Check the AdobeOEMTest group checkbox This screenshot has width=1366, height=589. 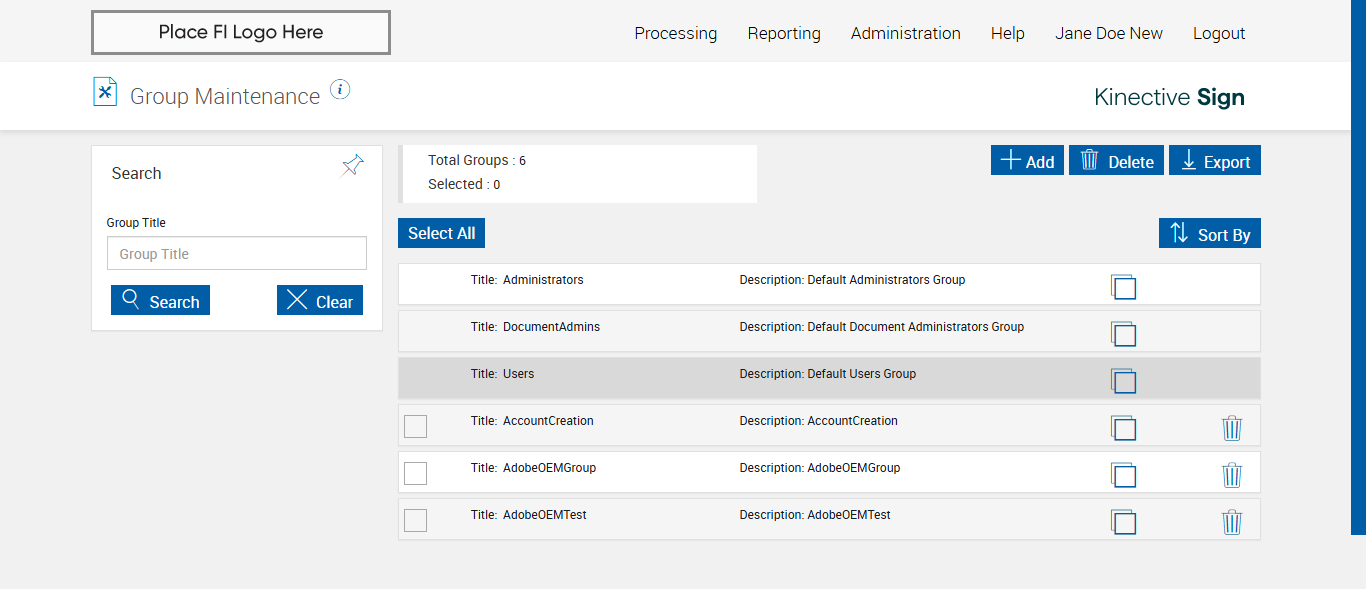[x=415, y=521]
